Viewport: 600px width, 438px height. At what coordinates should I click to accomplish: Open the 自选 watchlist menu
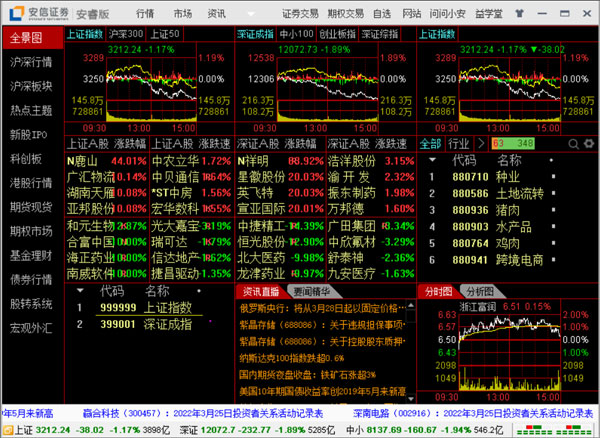[x=382, y=14]
